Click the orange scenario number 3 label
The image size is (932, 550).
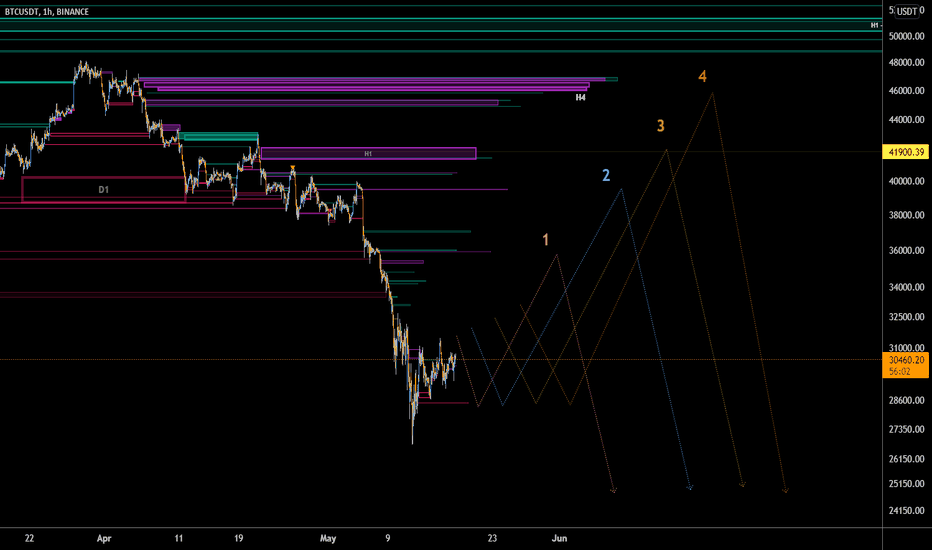[x=660, y=125]
